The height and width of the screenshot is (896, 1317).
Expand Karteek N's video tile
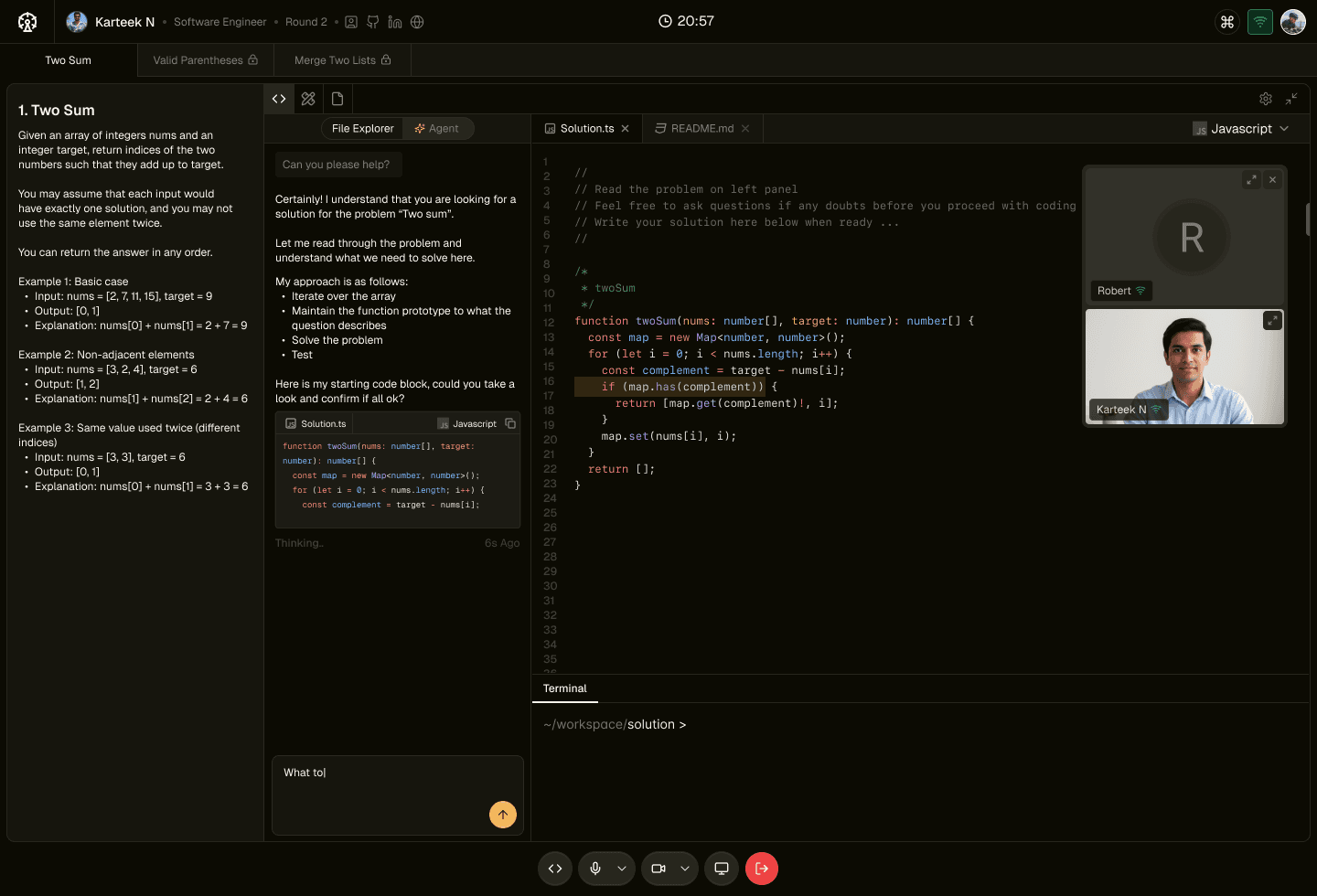(1272, 321)
